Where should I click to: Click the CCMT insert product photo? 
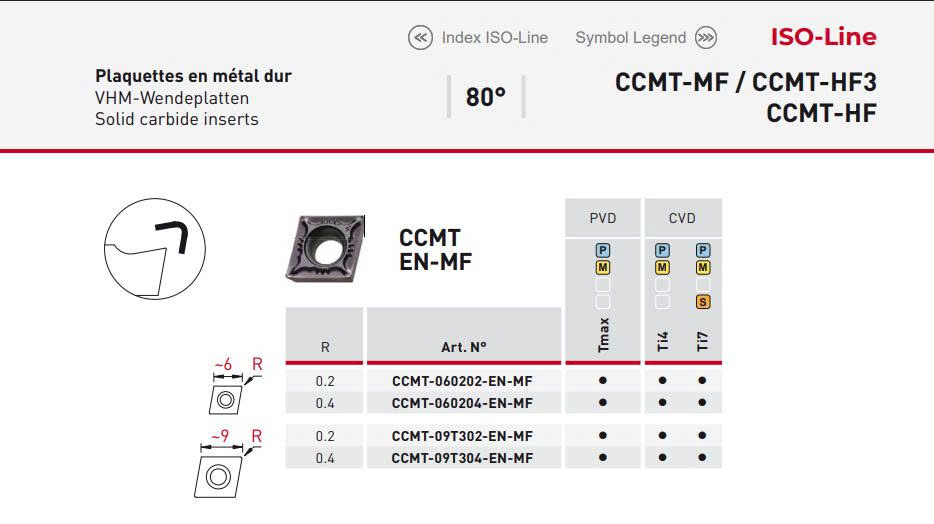pyautogui.click(x=326, y=250)
